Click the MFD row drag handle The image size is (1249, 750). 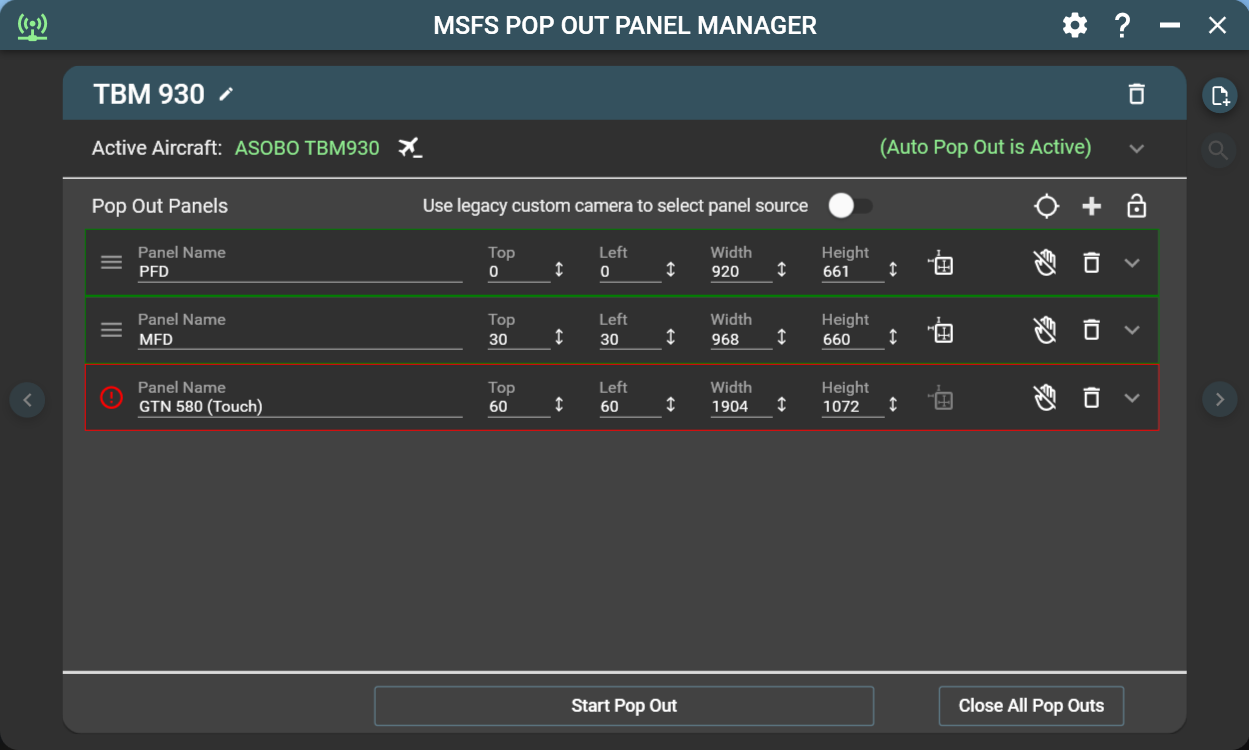pos(112,330)
